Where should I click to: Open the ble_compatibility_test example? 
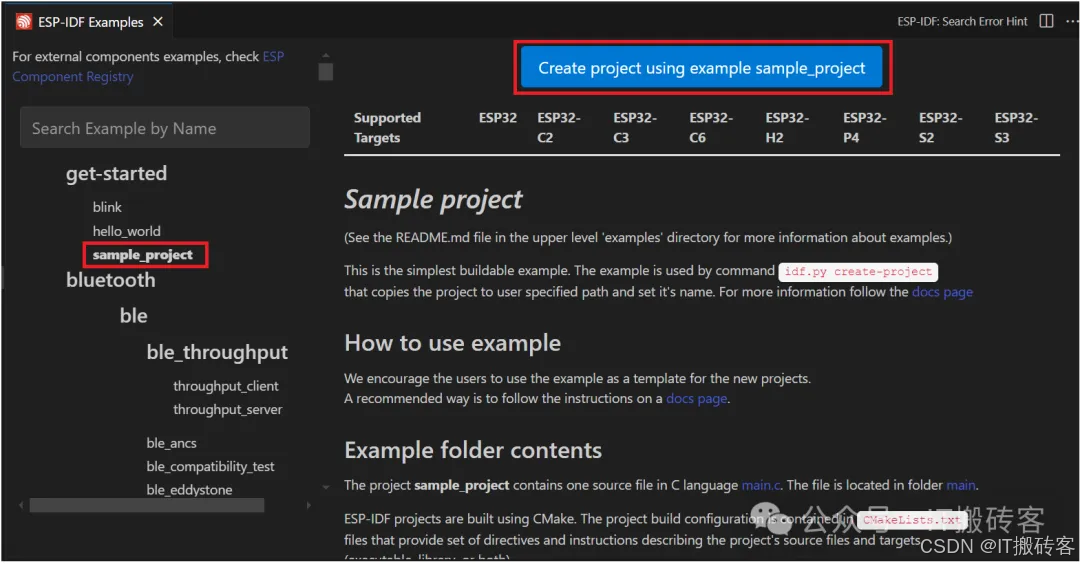point(210,466)
